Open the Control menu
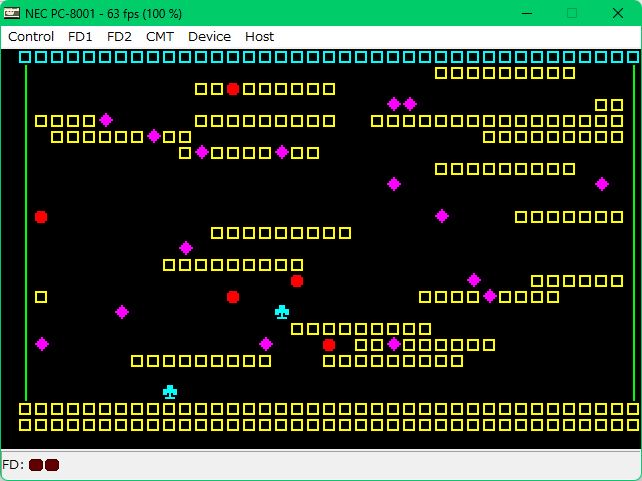642x481 pixels. pyautogui.click(x=31, y=36)
